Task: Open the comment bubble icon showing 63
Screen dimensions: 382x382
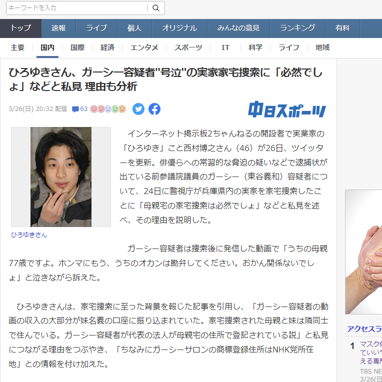Action: click(79, 109)
